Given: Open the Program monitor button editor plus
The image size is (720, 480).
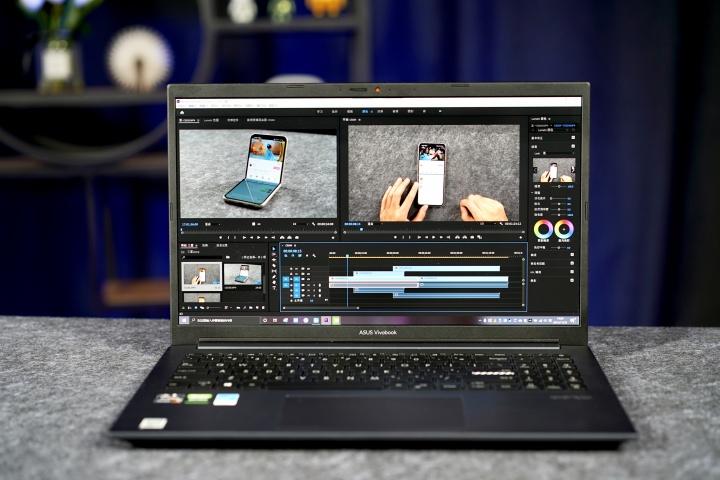Looking at the screenshot, I should 521,237.
